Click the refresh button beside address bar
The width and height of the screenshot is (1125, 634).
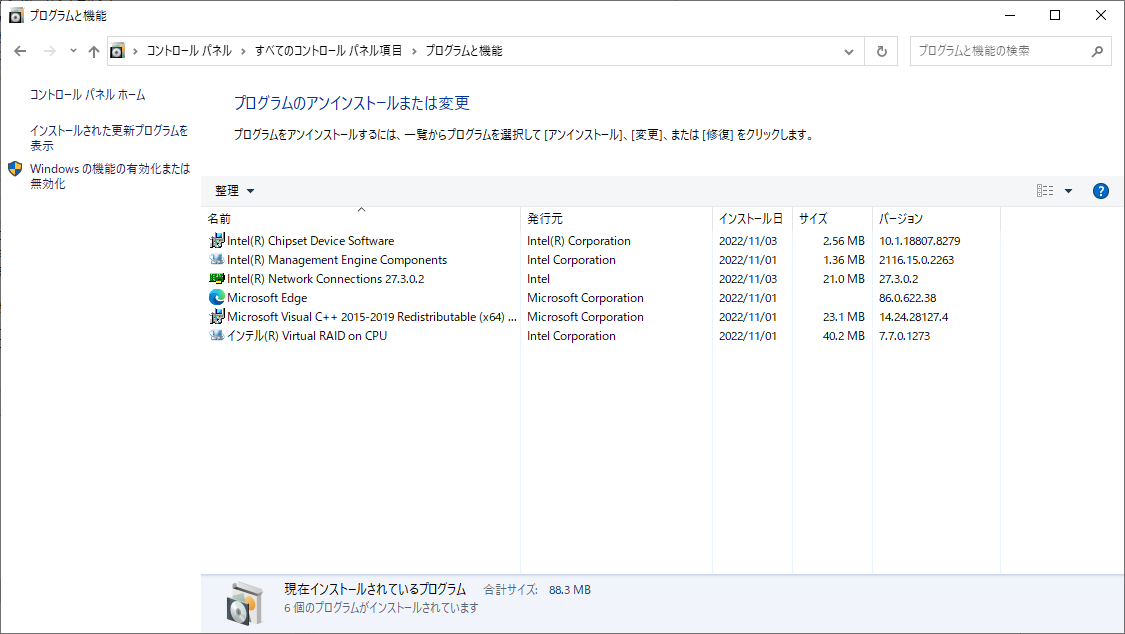881,51
